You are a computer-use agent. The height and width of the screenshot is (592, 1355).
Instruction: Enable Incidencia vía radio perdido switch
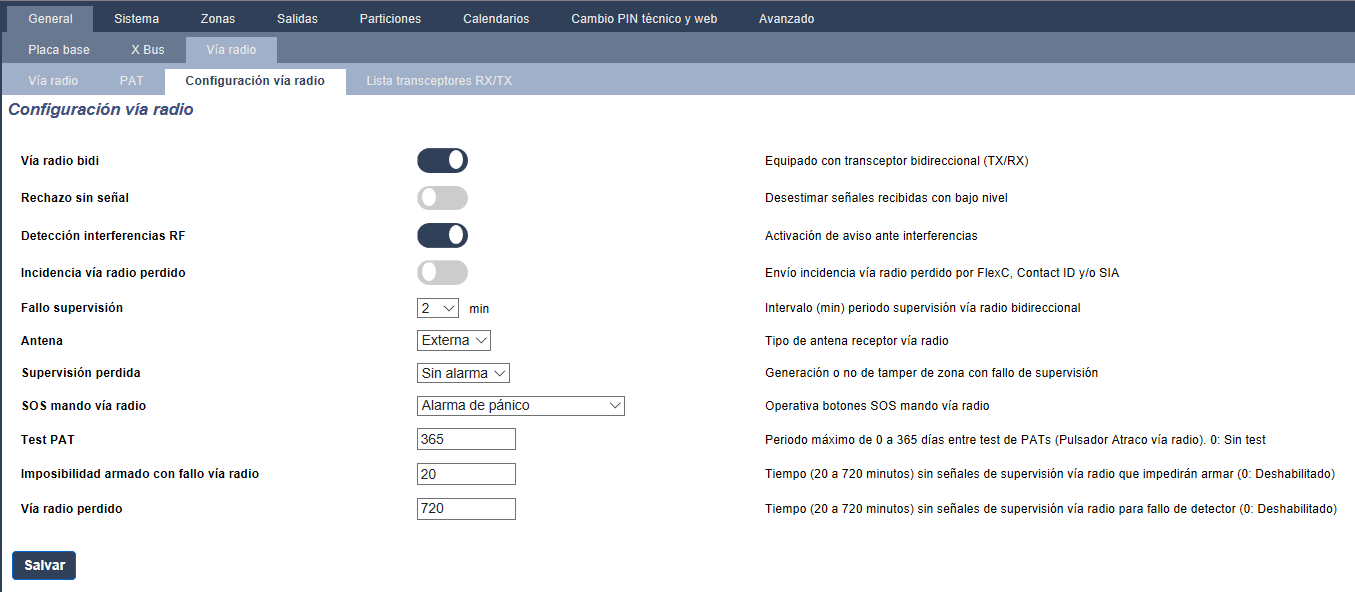point(442,273)
